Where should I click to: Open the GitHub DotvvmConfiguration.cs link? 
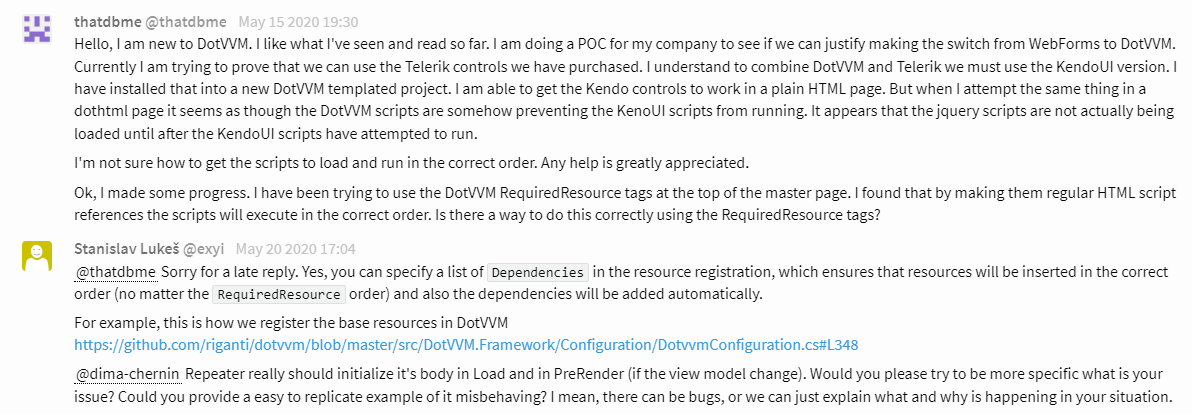(x=466, y=345)
